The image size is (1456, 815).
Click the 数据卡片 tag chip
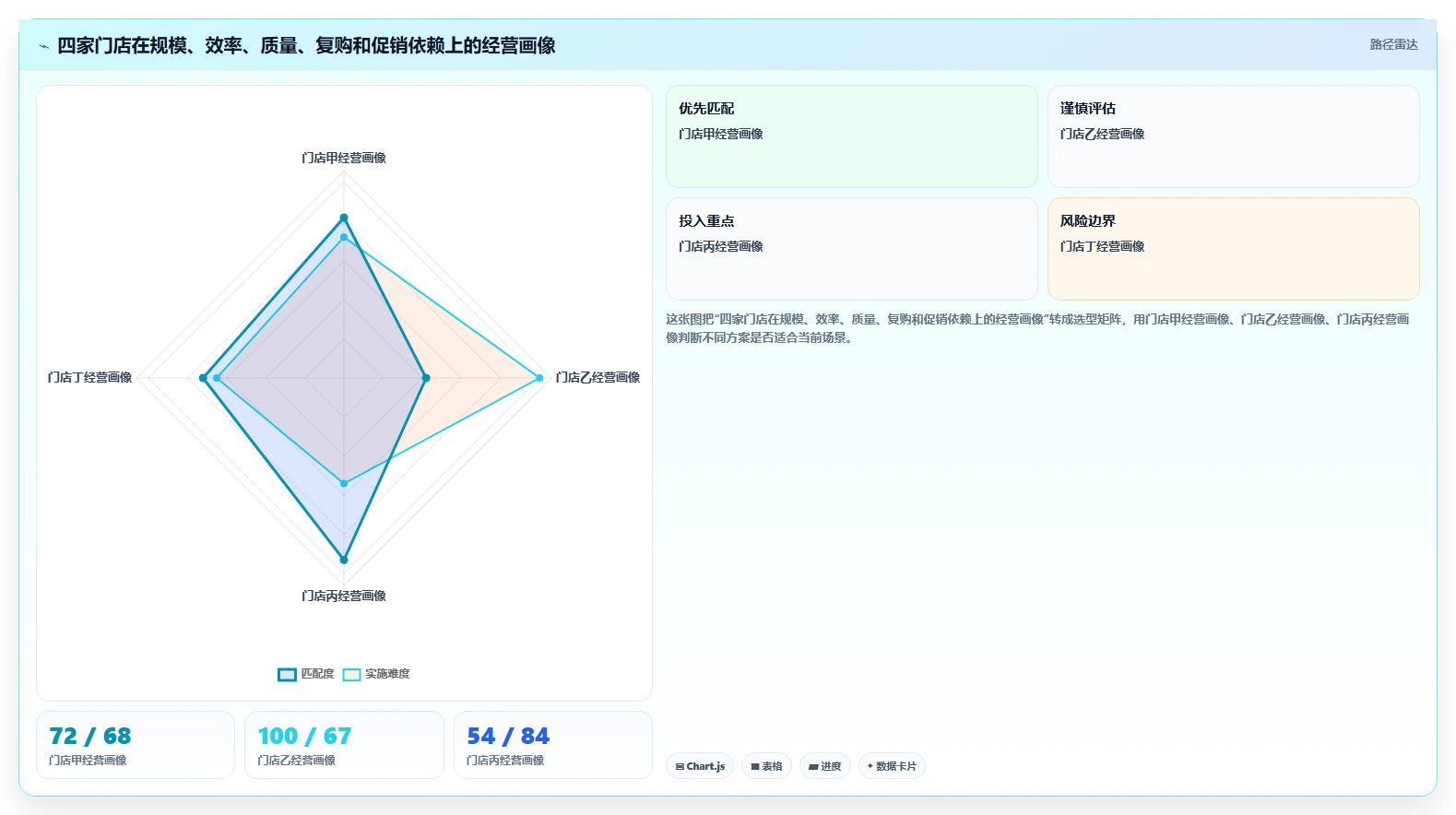[892, 766]
